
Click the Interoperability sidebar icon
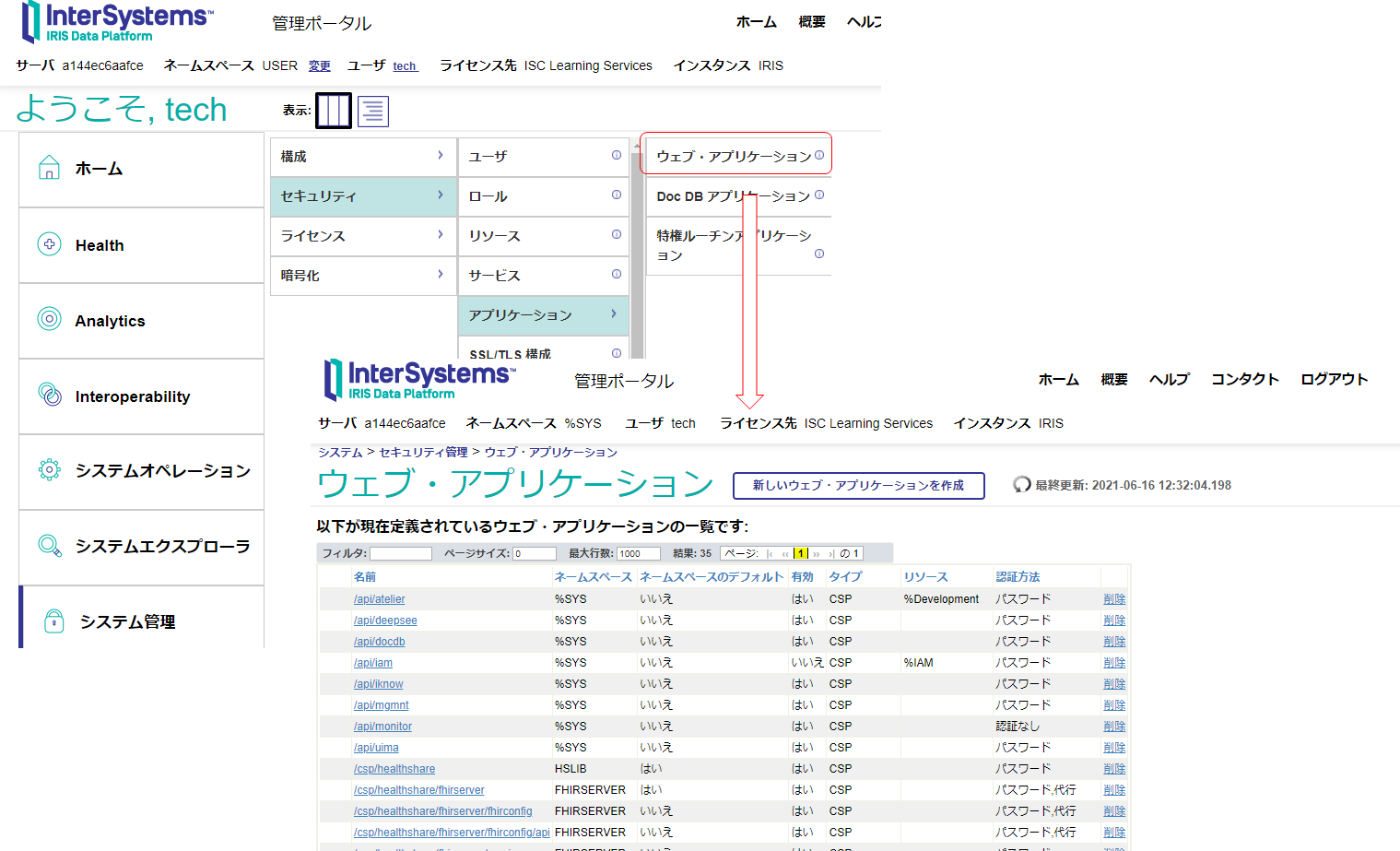pos(50,395)
